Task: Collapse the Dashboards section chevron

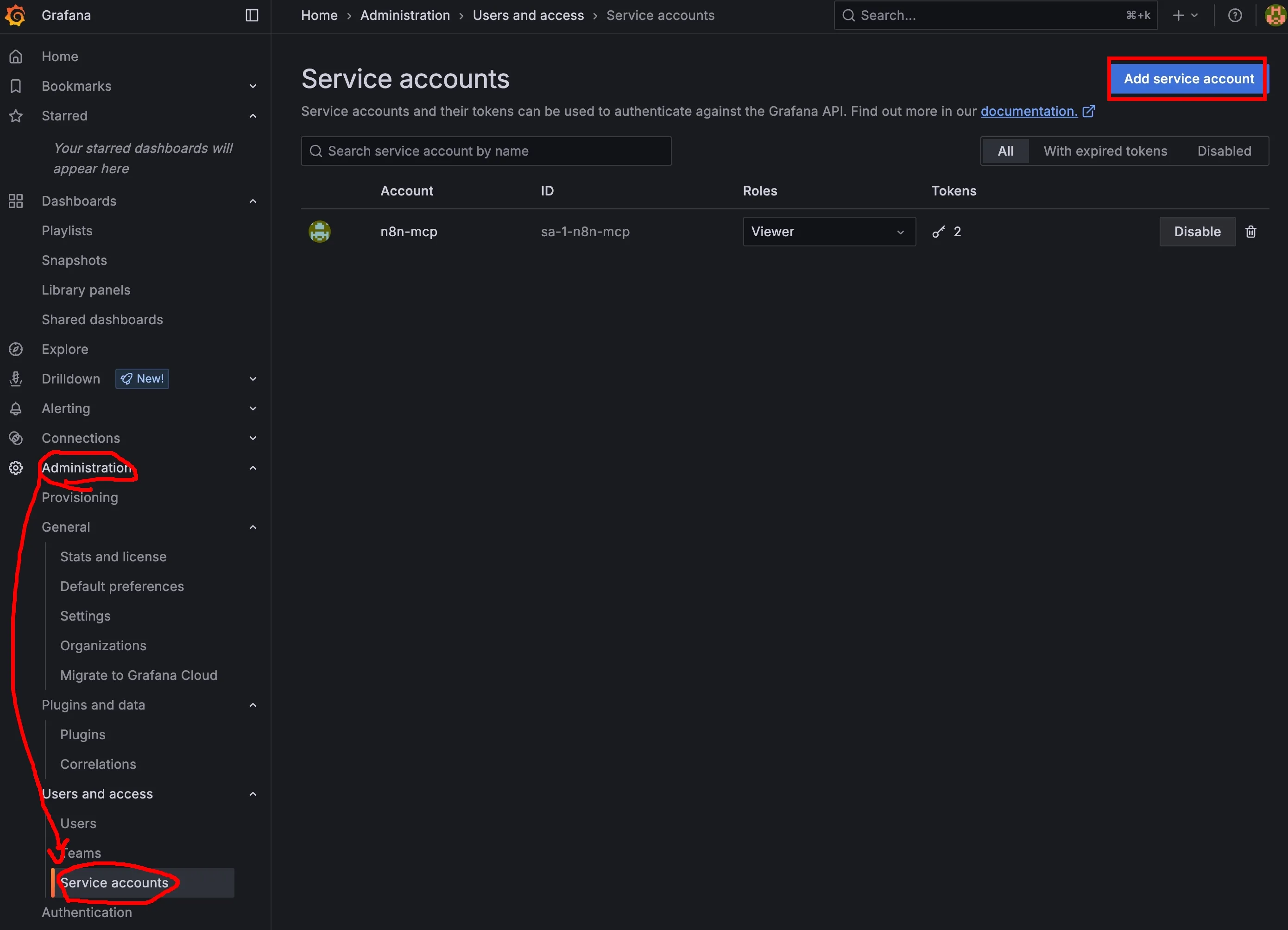Action: point(253,201)
